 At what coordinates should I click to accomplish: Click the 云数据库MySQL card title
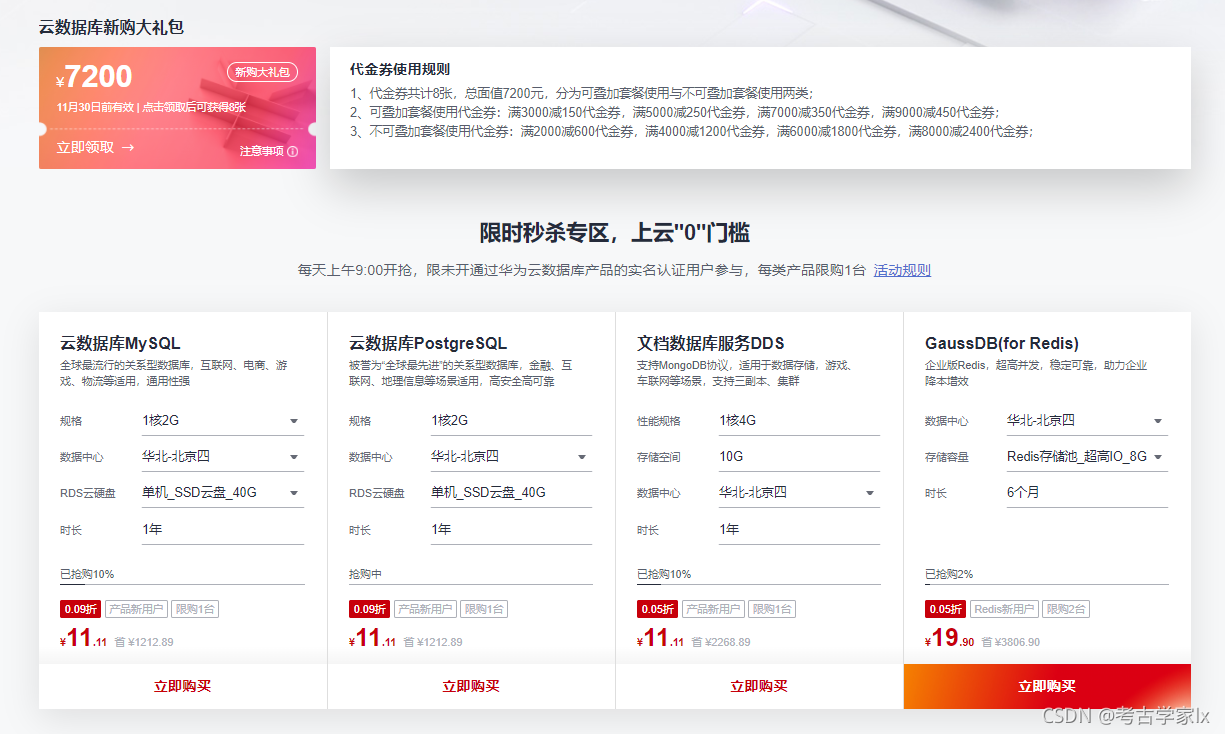(x=120, y=344)
